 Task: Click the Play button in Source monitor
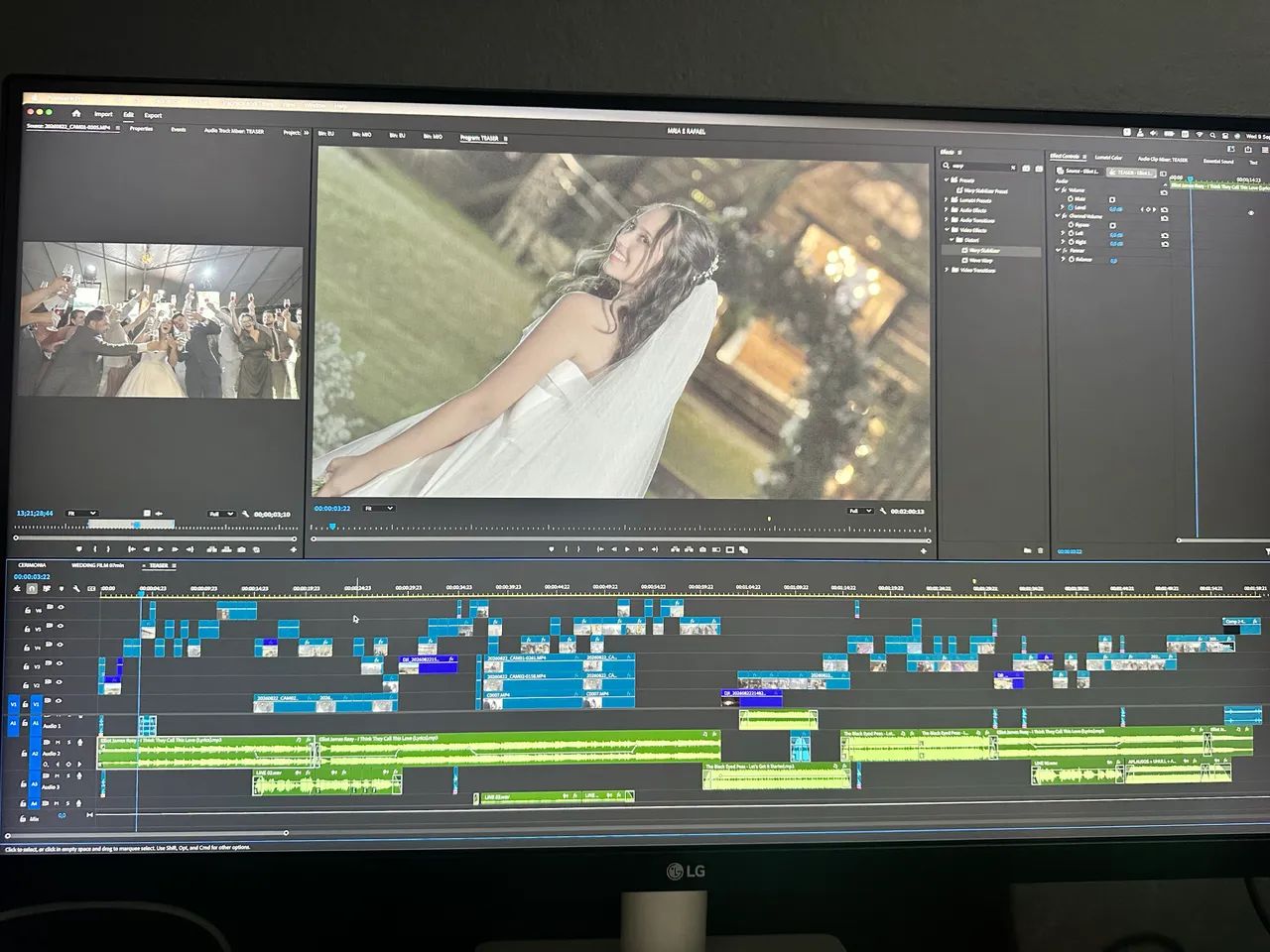point(160,549)
